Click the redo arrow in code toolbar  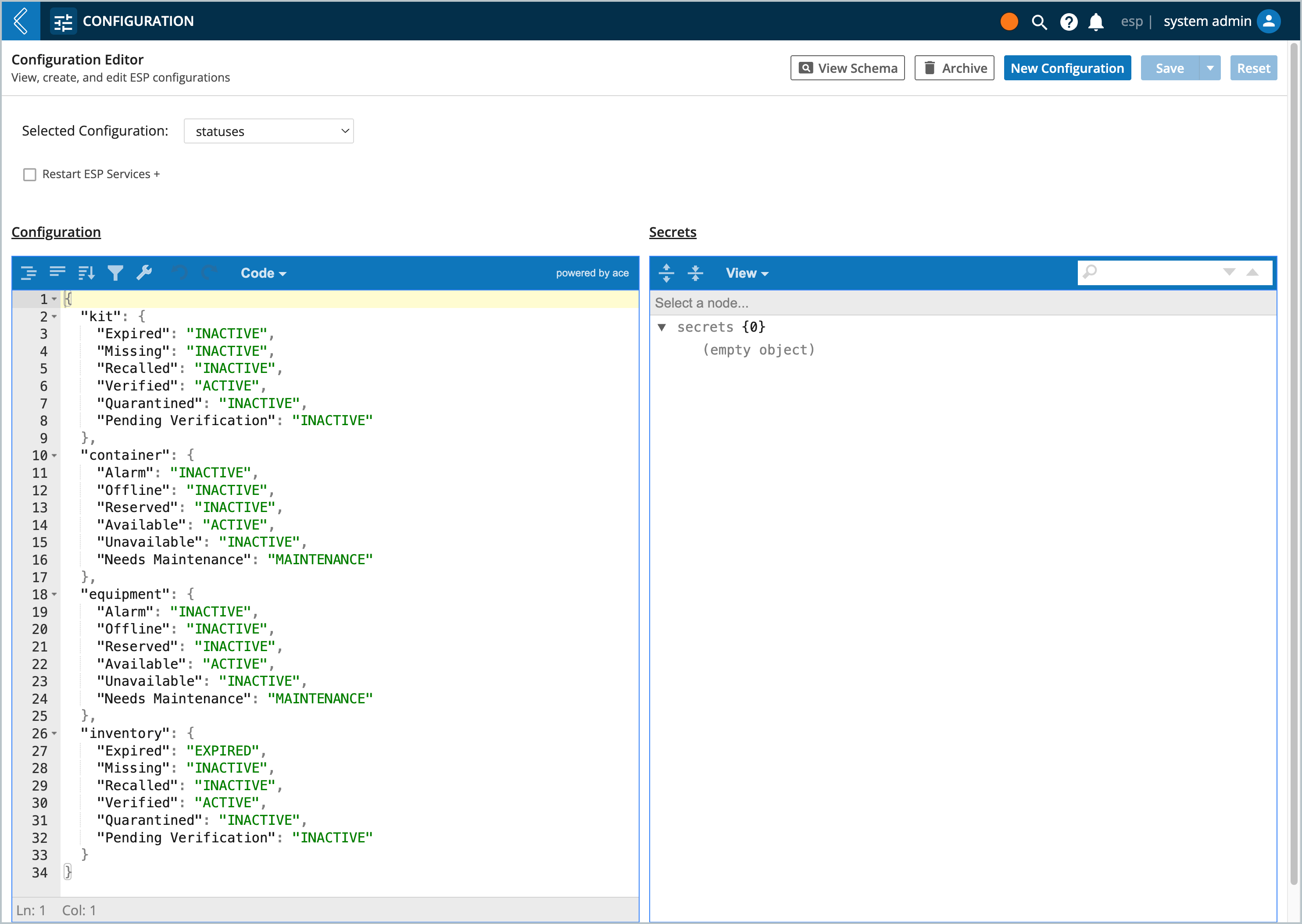click(x=209, y=272)
